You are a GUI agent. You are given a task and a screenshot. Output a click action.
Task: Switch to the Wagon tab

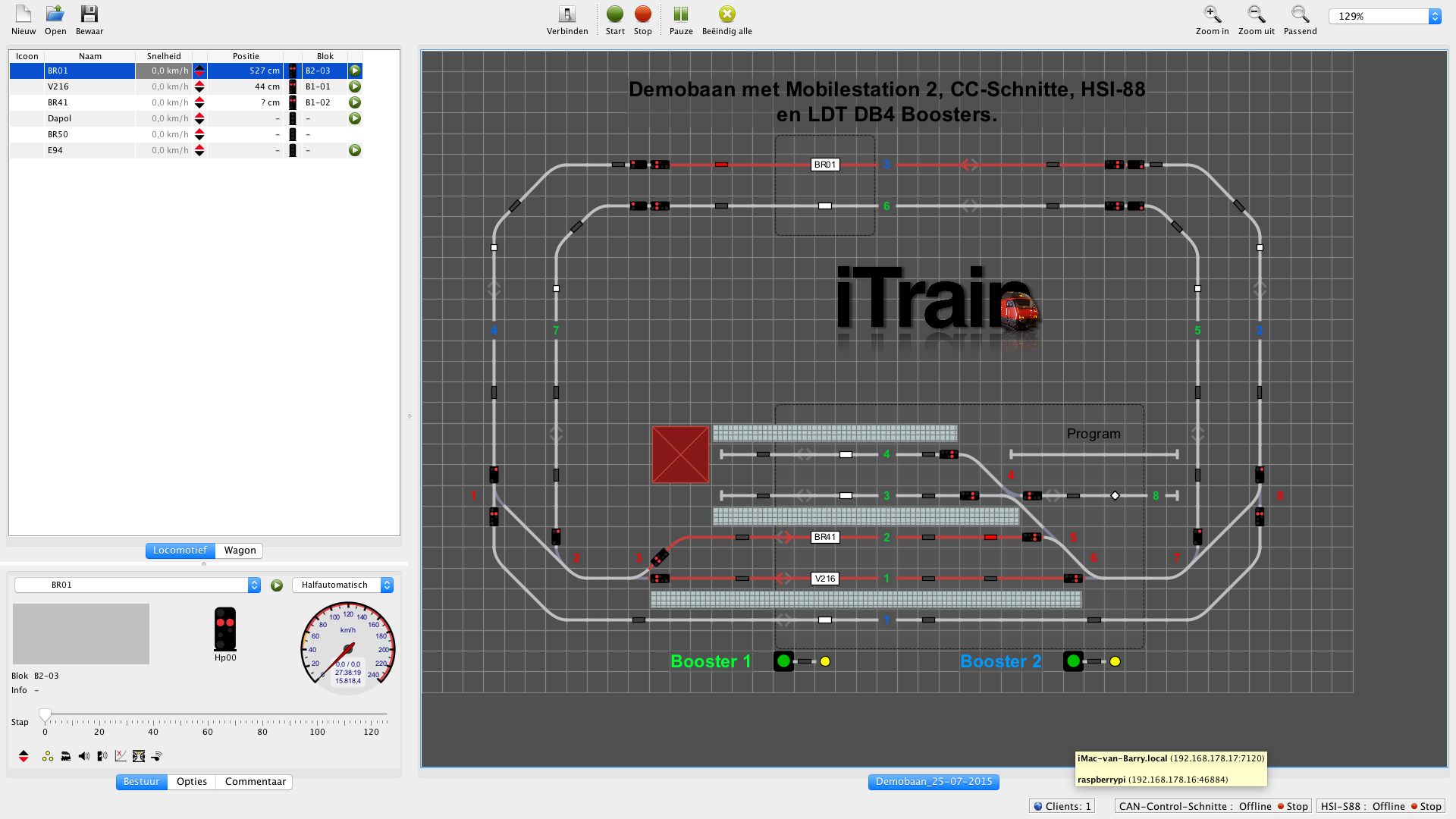tap(240, 551)
